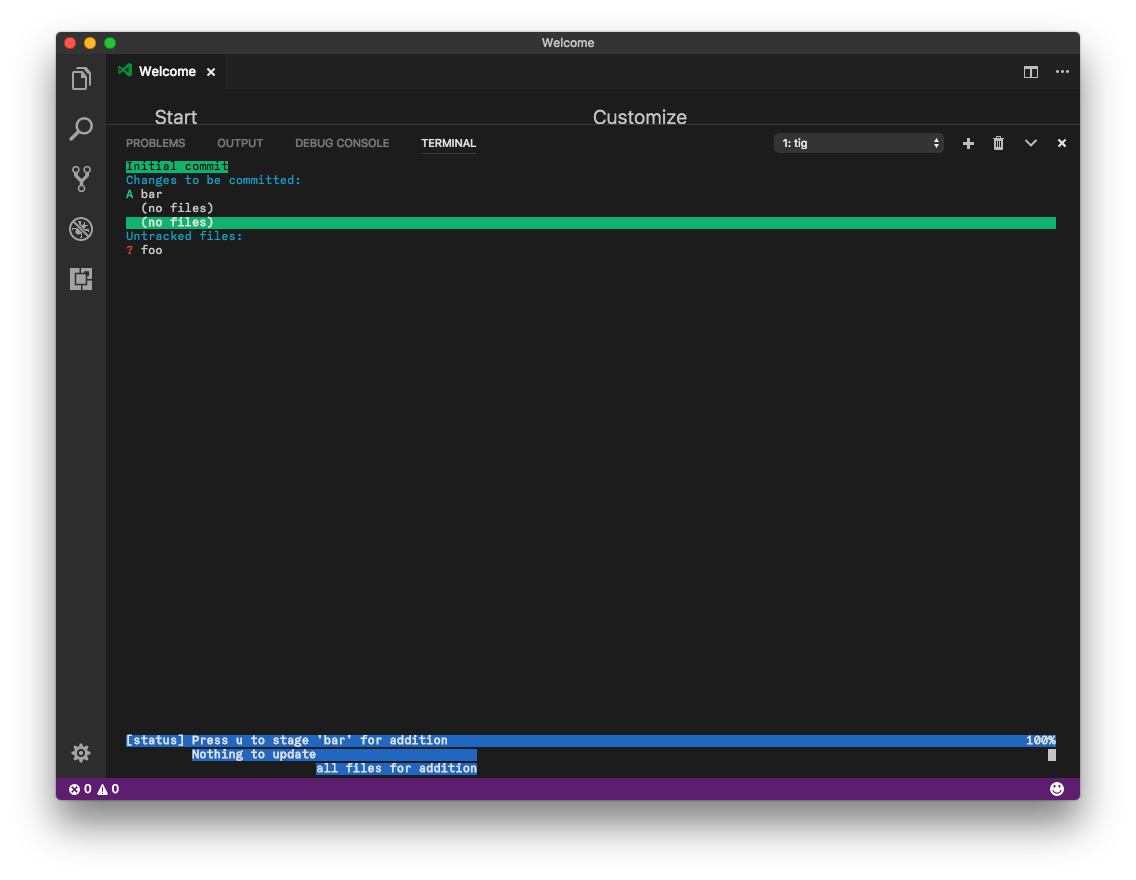This screenshot has width=1136, height=880.
Task: Kill the terminal with trash icon
Action: click(998, 143)
